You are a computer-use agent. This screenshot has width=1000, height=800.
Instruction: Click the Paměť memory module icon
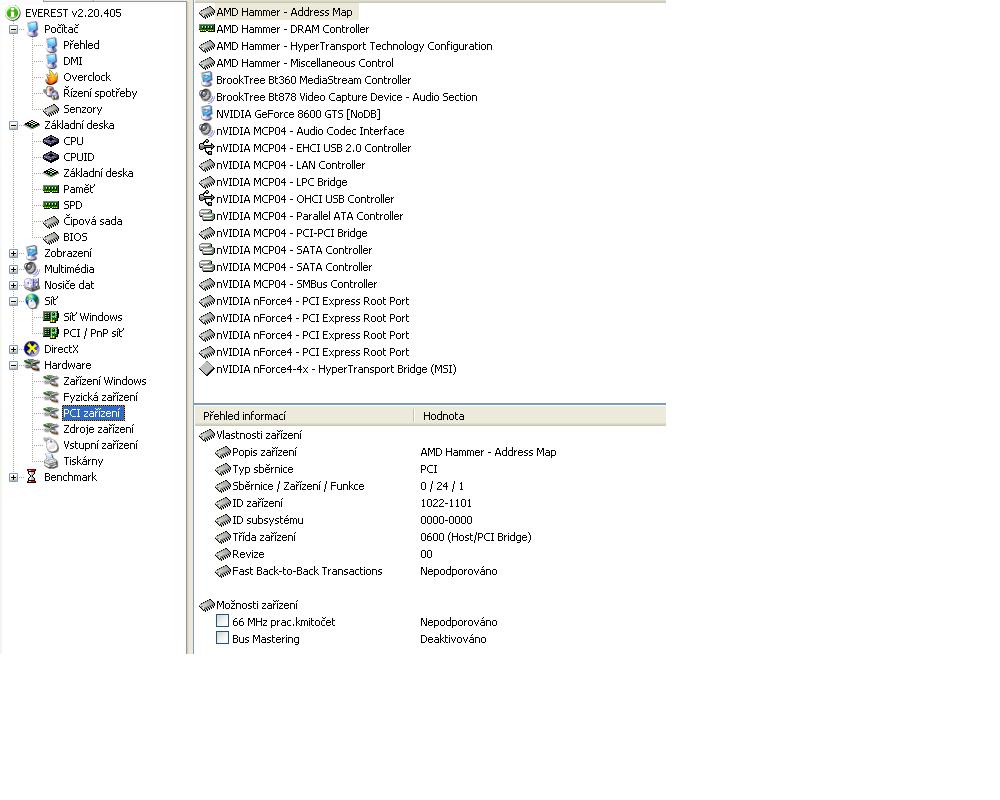coord(51,189)
